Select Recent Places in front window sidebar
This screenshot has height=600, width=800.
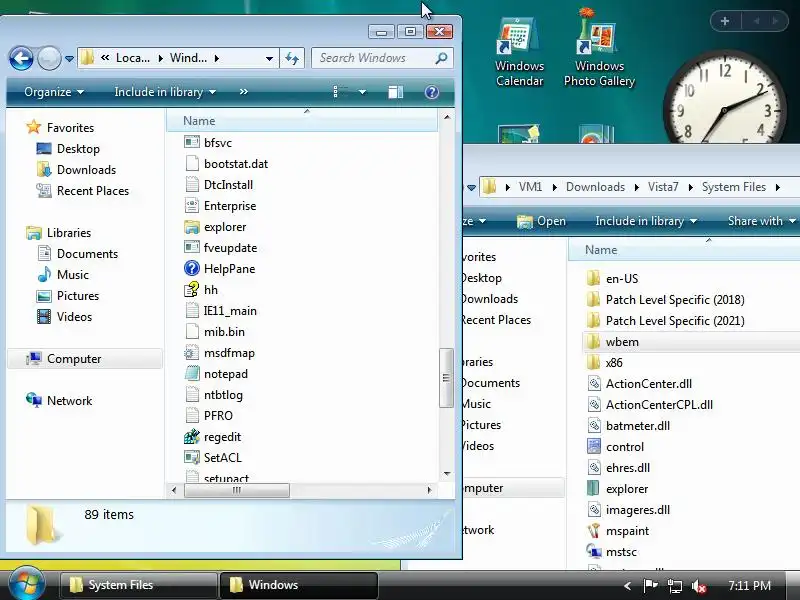pyautogui.click(x=92, y=191)
